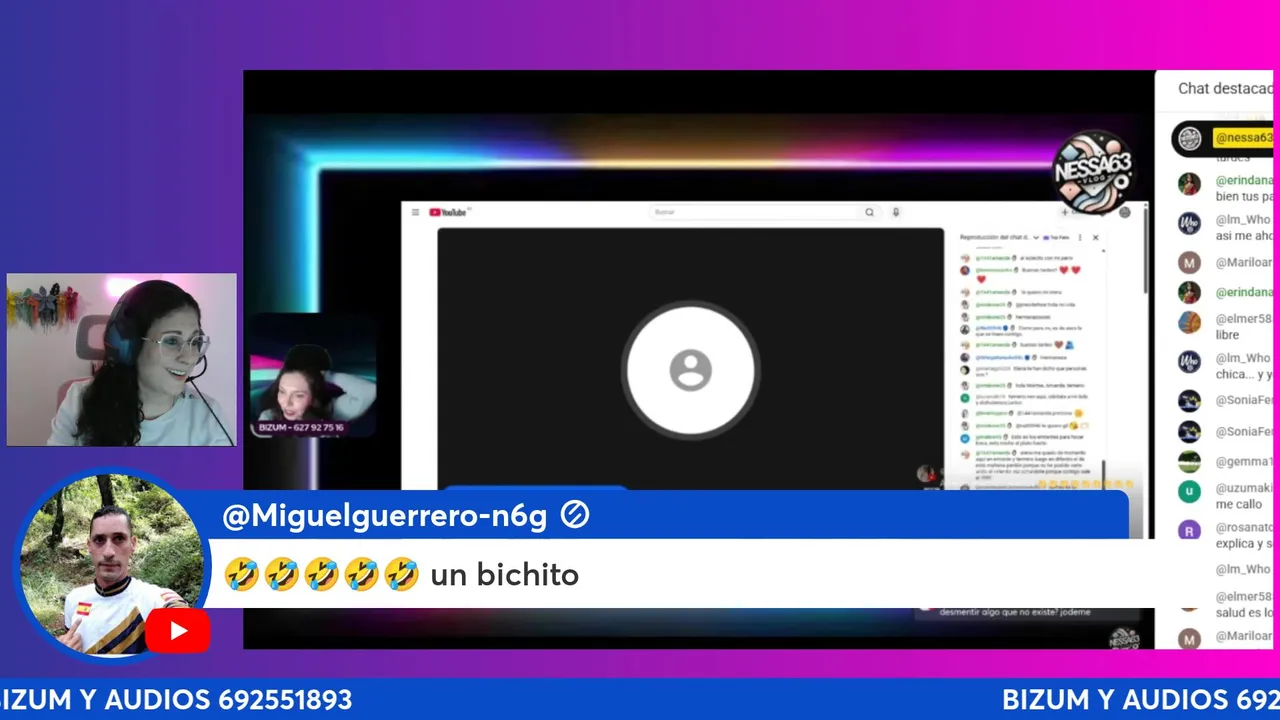The width and height of the screenshot is (1280, 720).
Task: Click the @lm_Who avatar beside 'chica... y'
Action: pos(1189,361)
